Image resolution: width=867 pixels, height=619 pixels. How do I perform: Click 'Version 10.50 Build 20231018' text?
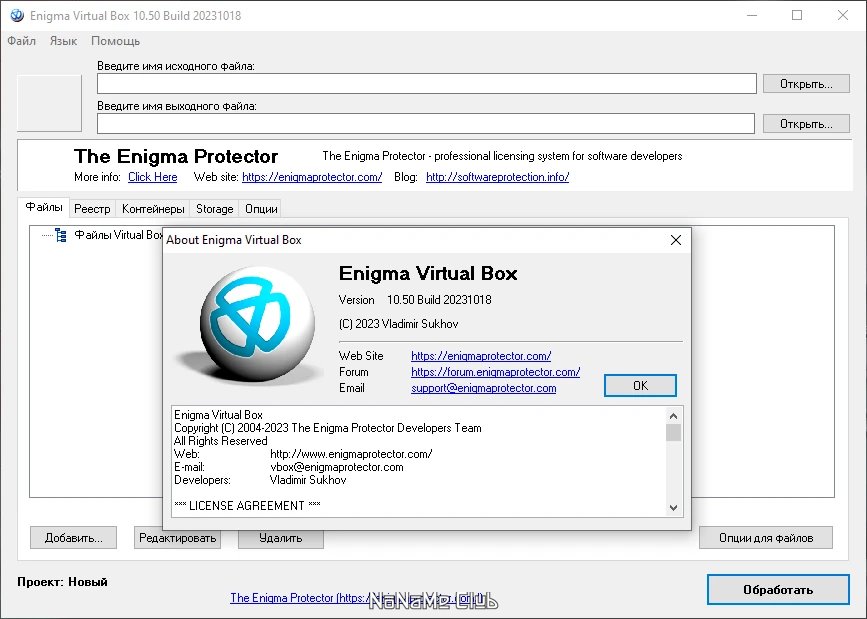tap(415, 300)
